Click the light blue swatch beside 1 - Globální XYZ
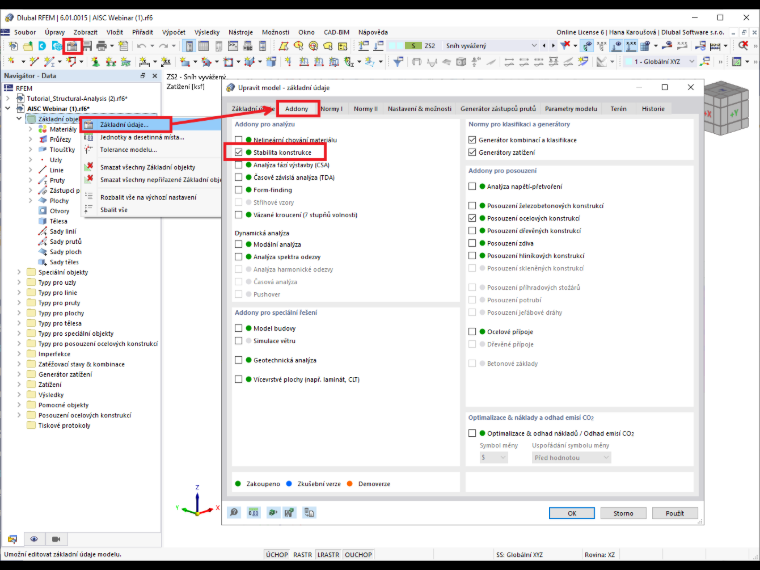Screen dimensions: 760x570 (629, 62)
